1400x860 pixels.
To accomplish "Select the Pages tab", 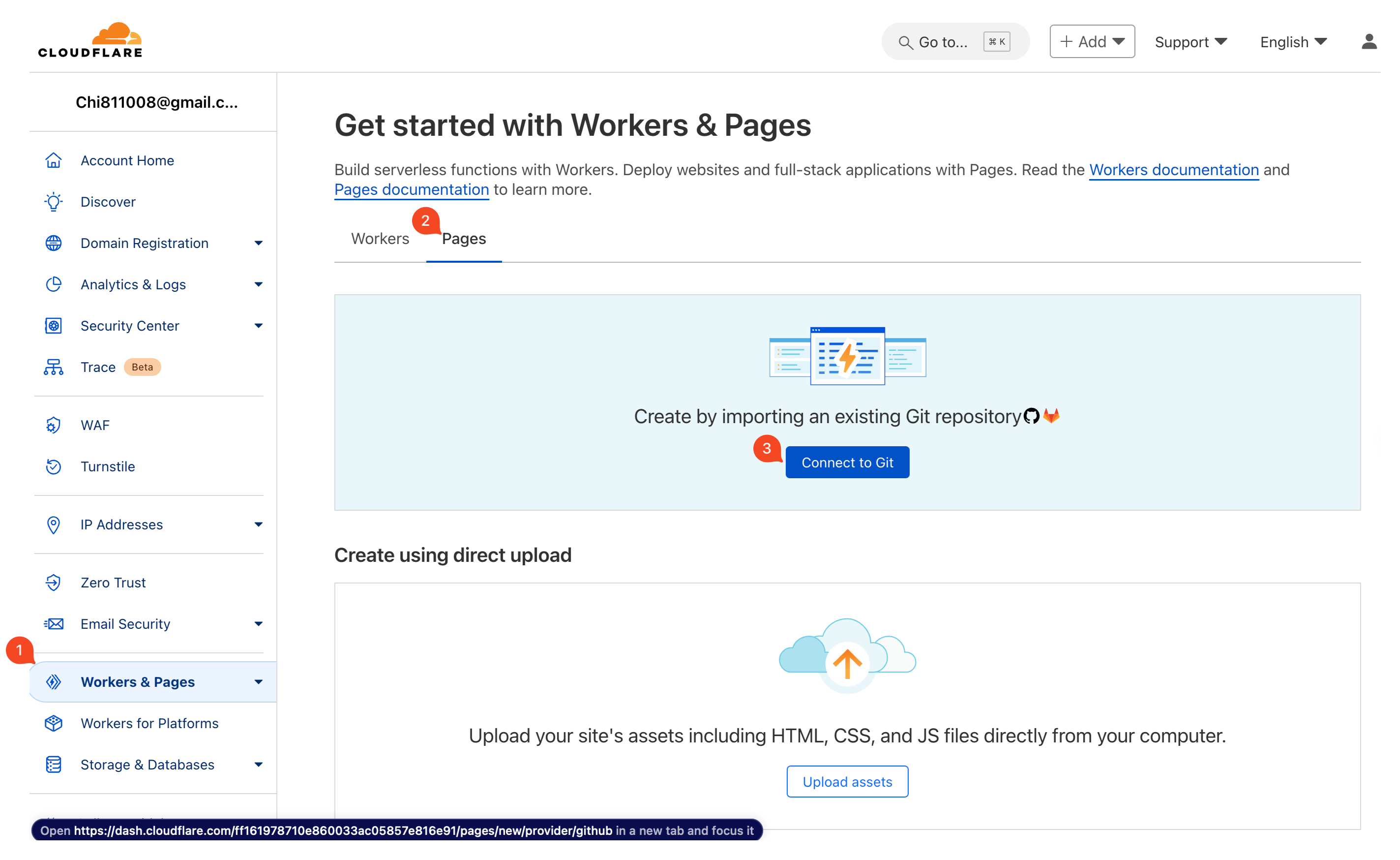I will click(464, 238).
